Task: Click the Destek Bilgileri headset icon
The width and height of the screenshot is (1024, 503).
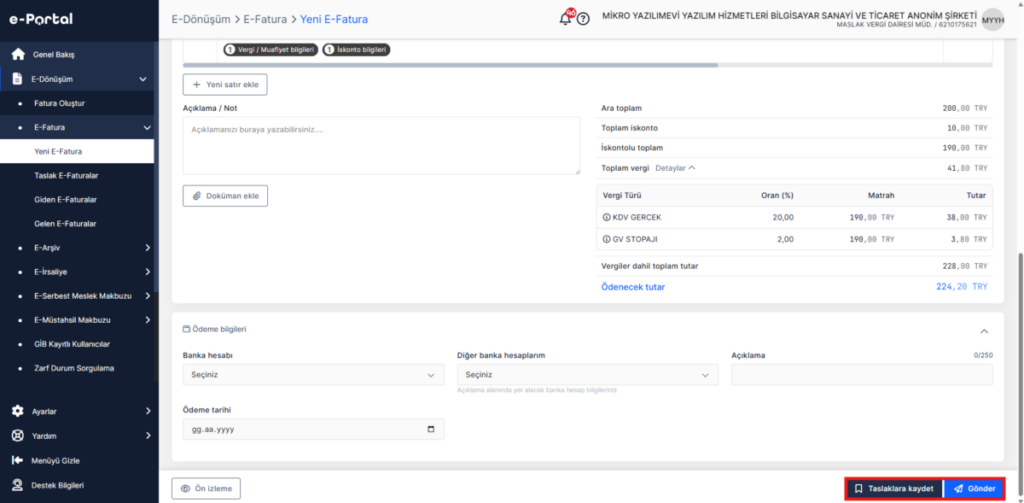Action: click(x=18, y=485)
